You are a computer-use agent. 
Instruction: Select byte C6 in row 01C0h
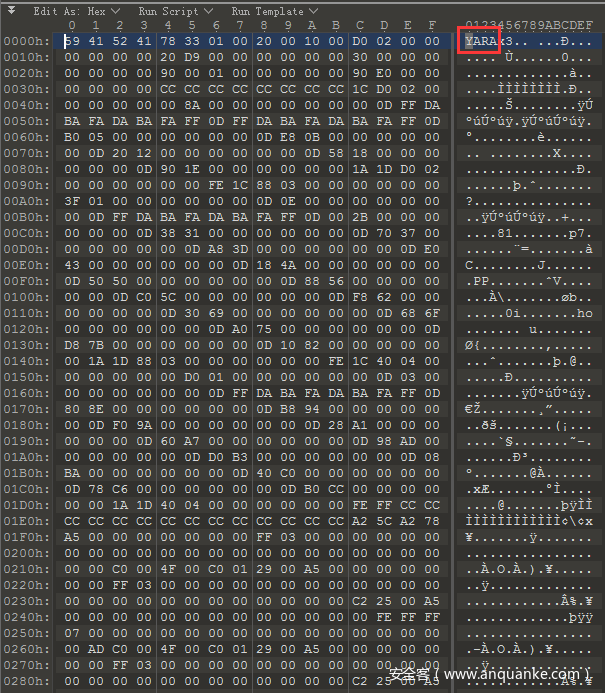120,489
